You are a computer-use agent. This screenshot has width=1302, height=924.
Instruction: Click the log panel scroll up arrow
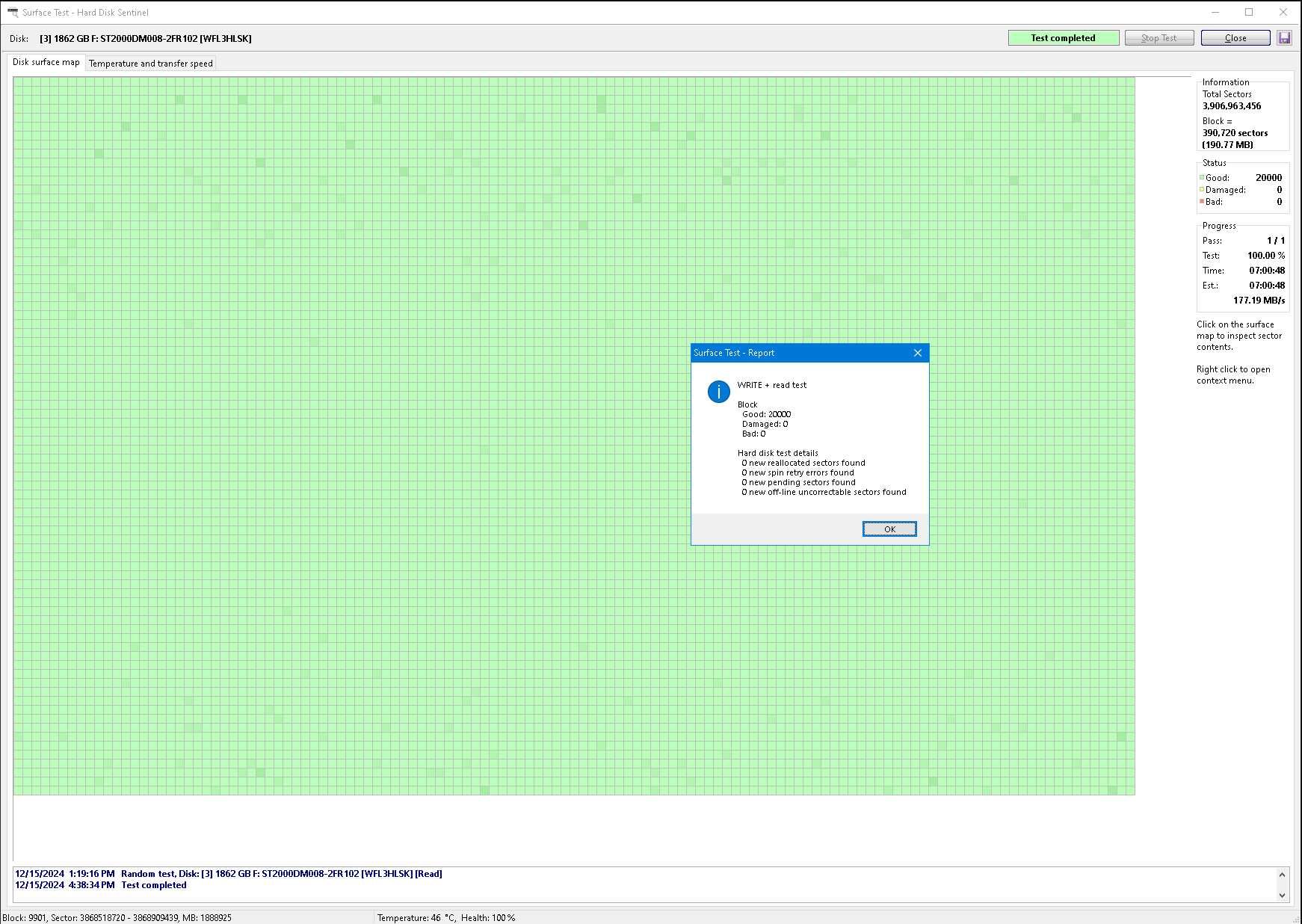(1283, 875)
